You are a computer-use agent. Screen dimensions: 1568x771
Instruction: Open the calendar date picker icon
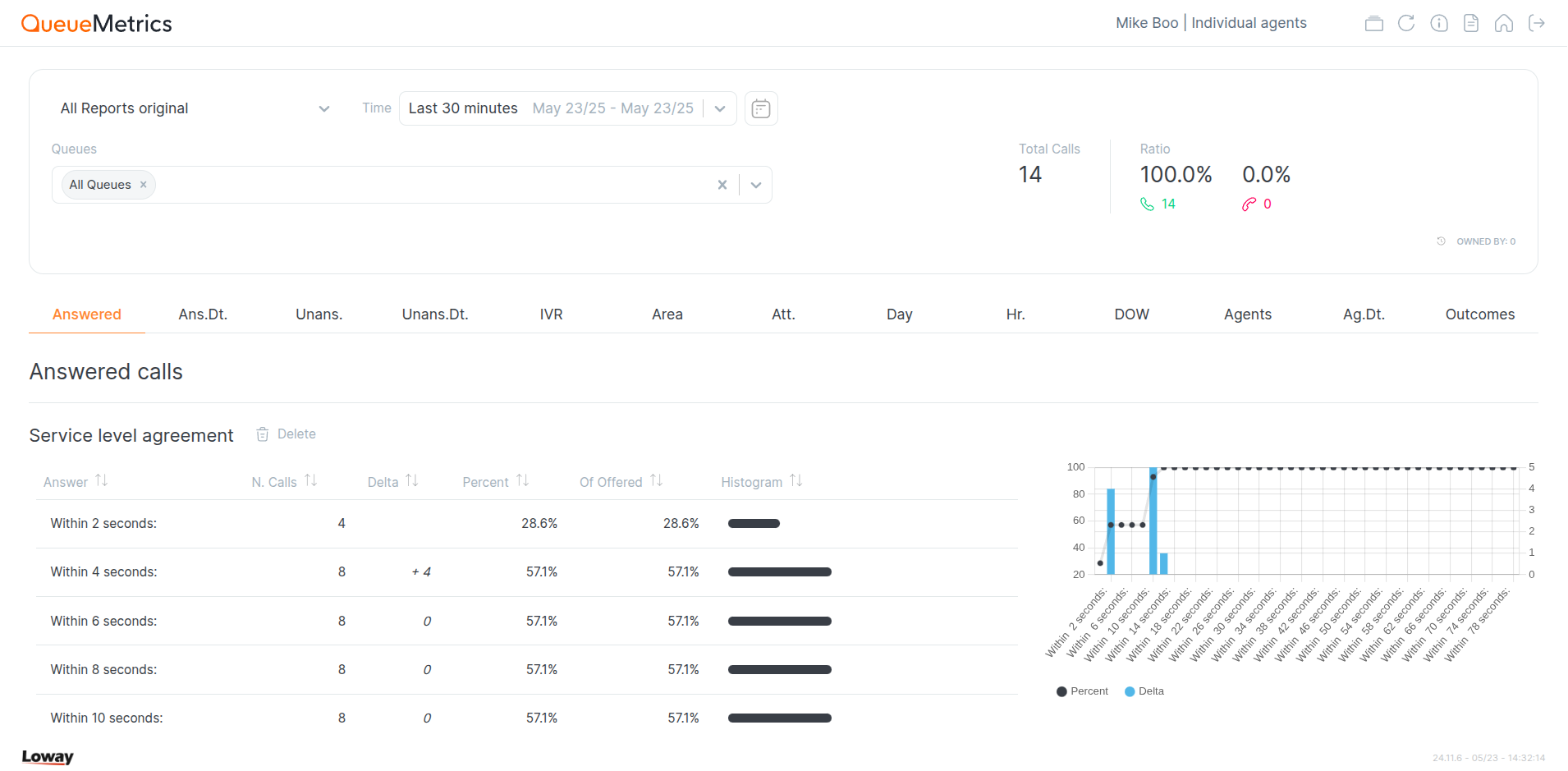[x=760, y=108]
